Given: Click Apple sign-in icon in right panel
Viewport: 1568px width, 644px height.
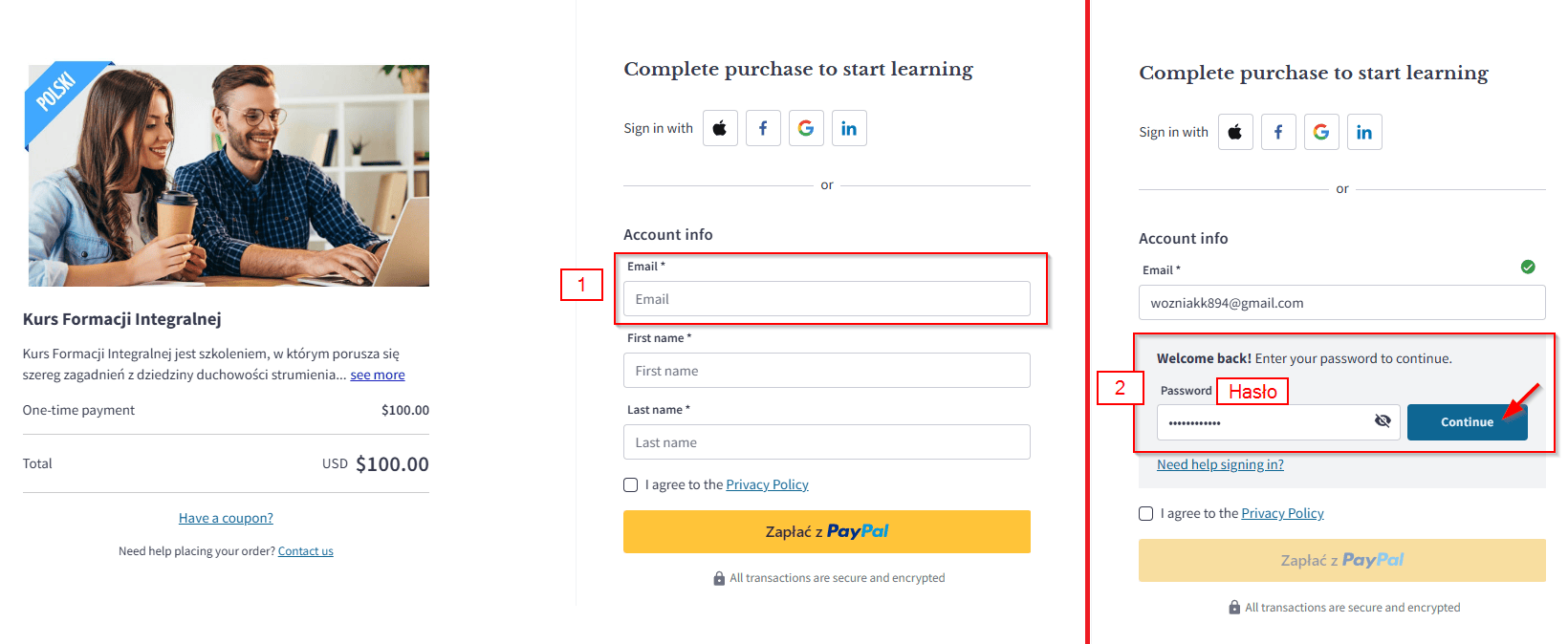Looking at the screenshot, I should click(1235, 132).
